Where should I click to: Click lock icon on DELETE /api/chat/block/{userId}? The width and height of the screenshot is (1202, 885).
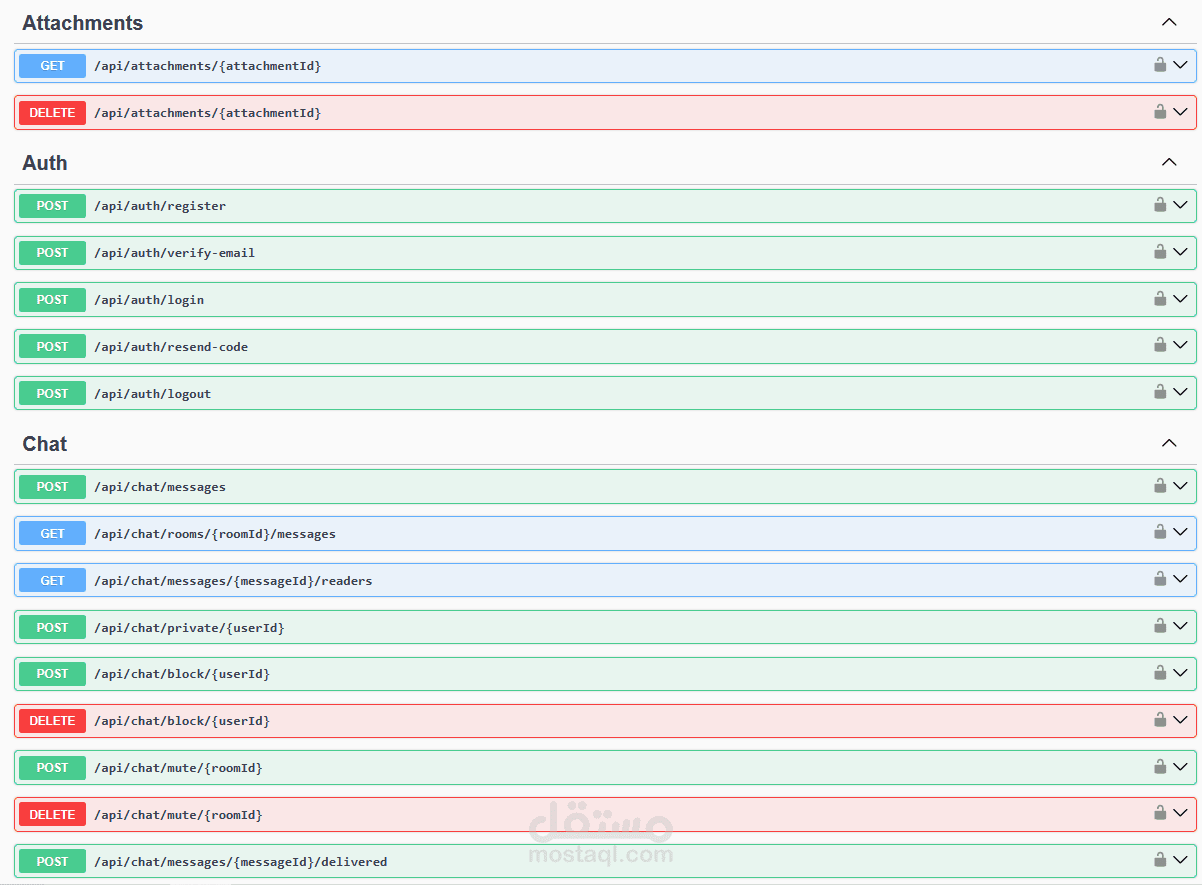[x=1160, y=720]
